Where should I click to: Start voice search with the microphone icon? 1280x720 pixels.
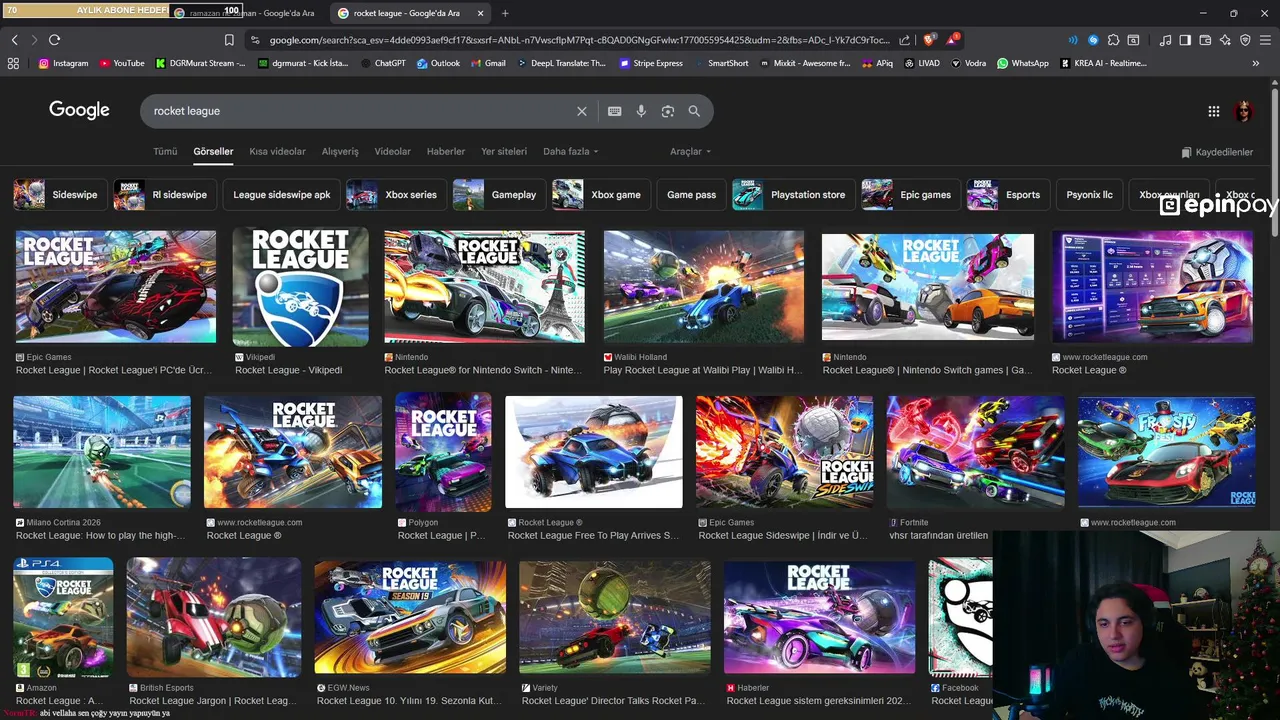click(641, 111)
